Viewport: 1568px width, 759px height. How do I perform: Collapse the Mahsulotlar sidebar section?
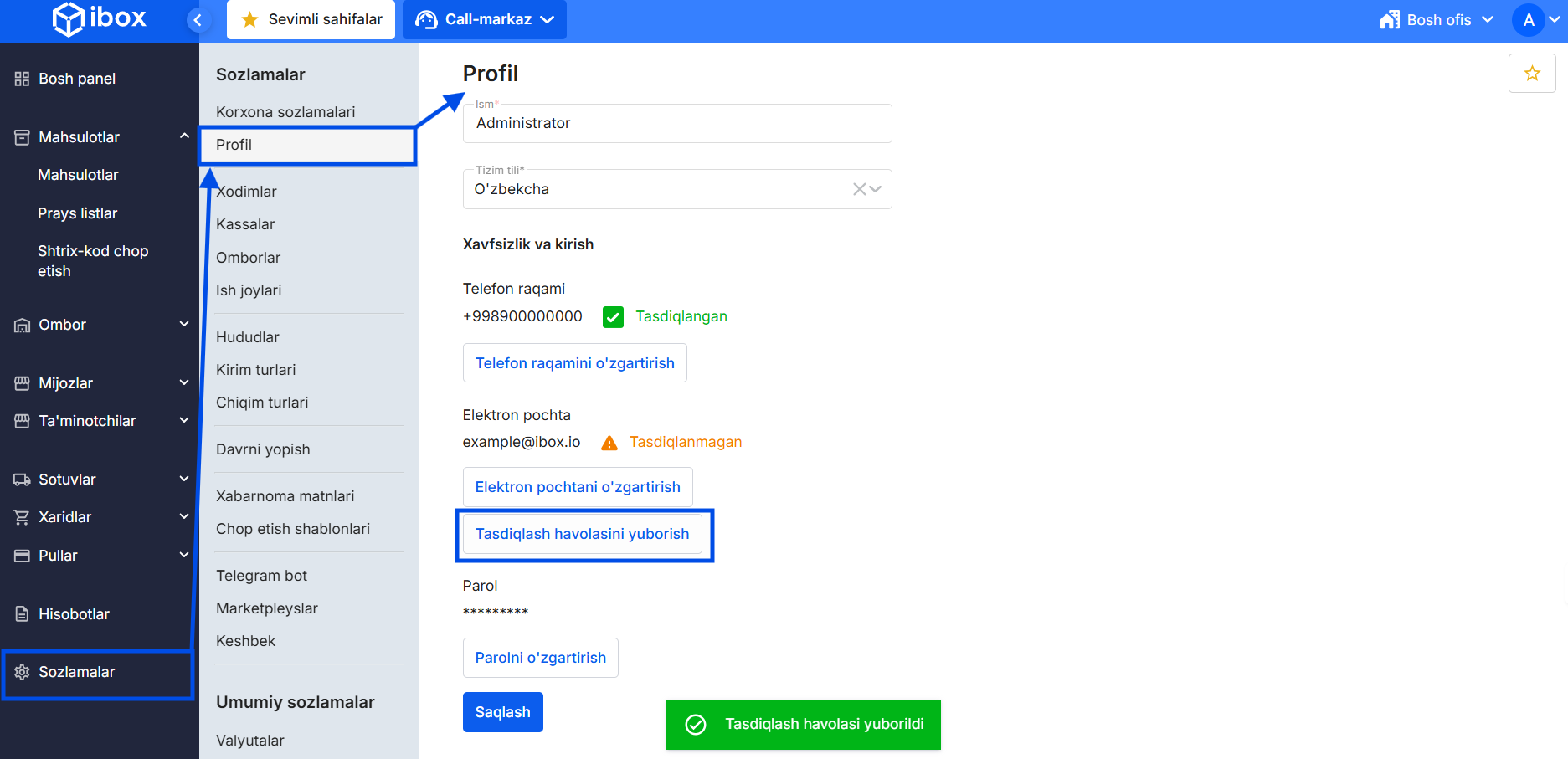click(x=183, y=136)
